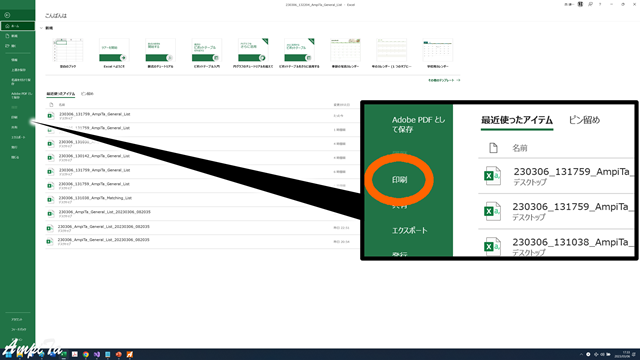The width and height of the screenshot is (640, 360).
Task: Choose 名前を付けて保存 in the sidebar
Action: point(20,82)
